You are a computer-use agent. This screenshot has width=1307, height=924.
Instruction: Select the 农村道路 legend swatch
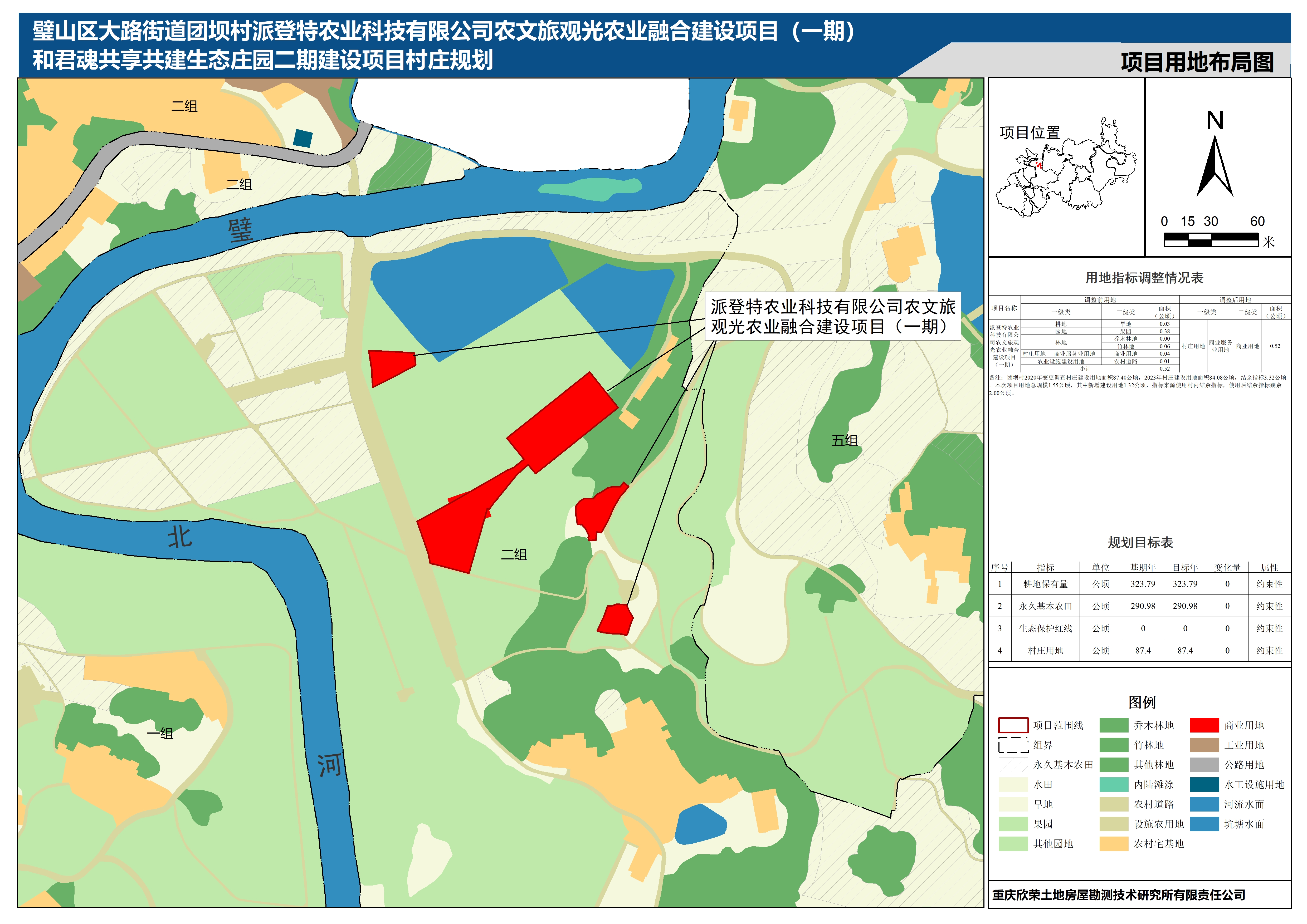[x=1114, y=804]
